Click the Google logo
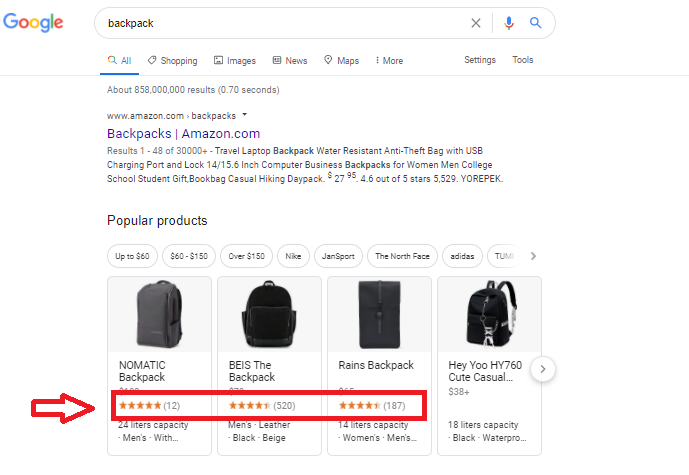 [x=33, y=22]
